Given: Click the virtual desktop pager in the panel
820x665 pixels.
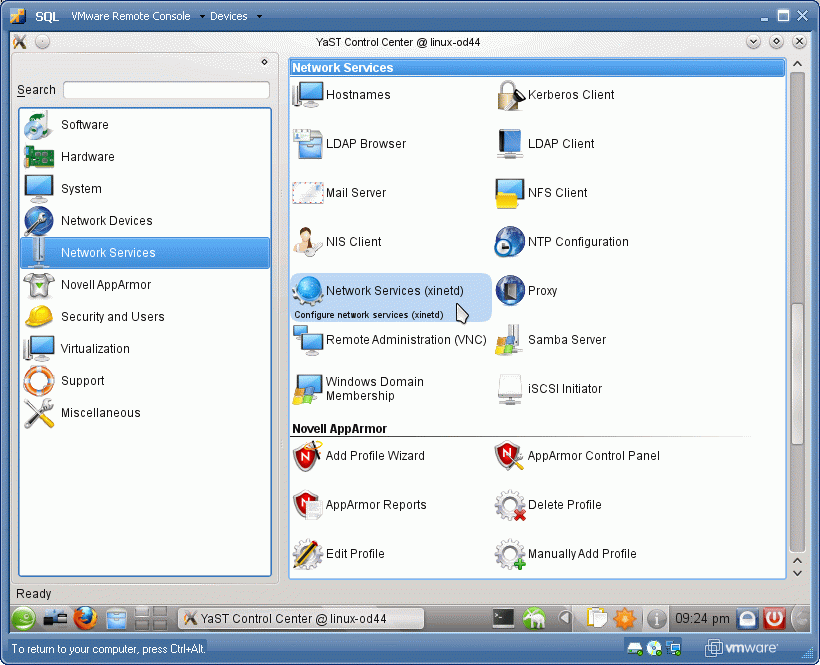Looking at the screenshot, I should [x=151, y=619].
